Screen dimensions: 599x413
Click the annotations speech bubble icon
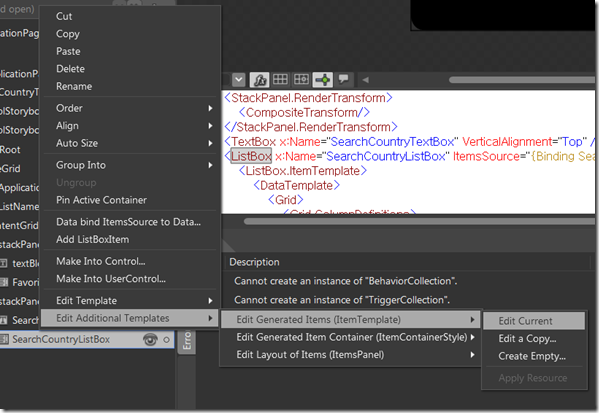tap(344, 79)
